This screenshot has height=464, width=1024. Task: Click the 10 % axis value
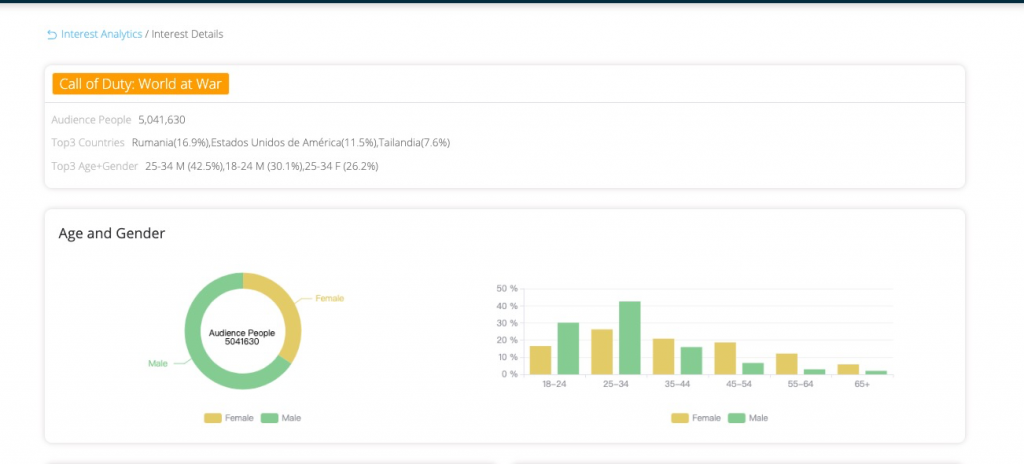pos(507,357)
